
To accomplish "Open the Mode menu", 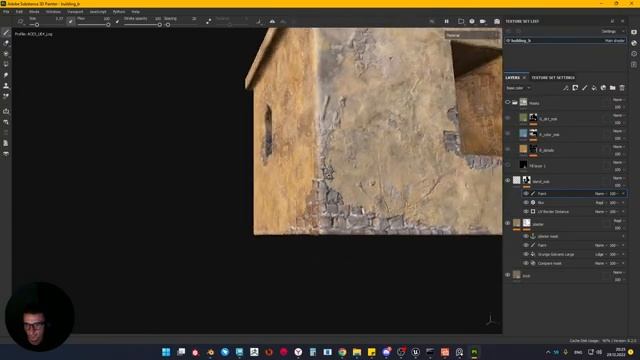I will (34, 12).
